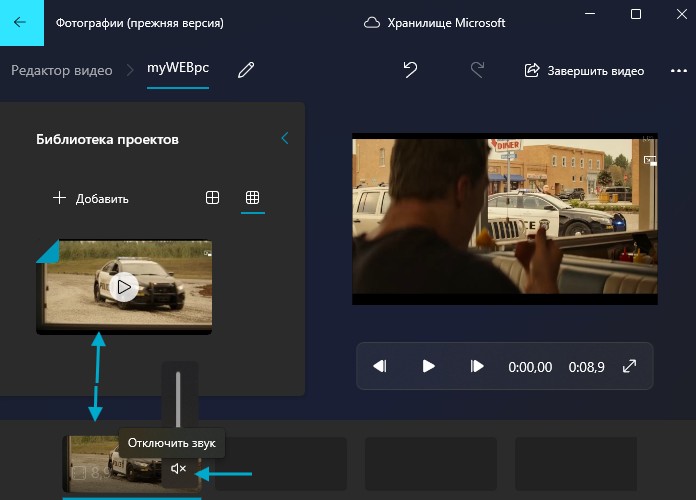Viewport: 696px width, 500px height.
Task: Select the myWEBpc project title
Action: point(178,68)
